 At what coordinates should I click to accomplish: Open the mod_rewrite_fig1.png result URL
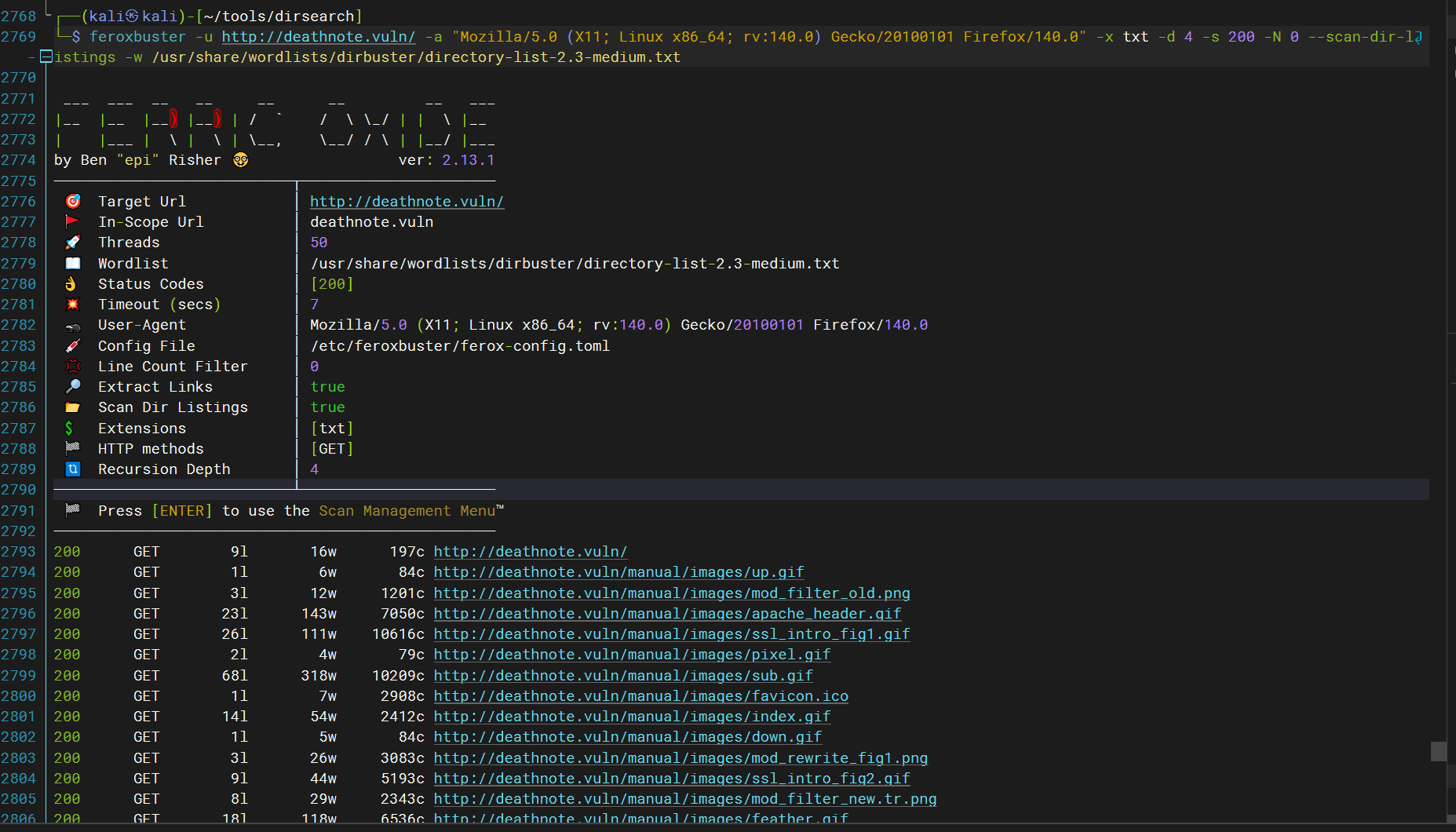(x=681, y=758)
